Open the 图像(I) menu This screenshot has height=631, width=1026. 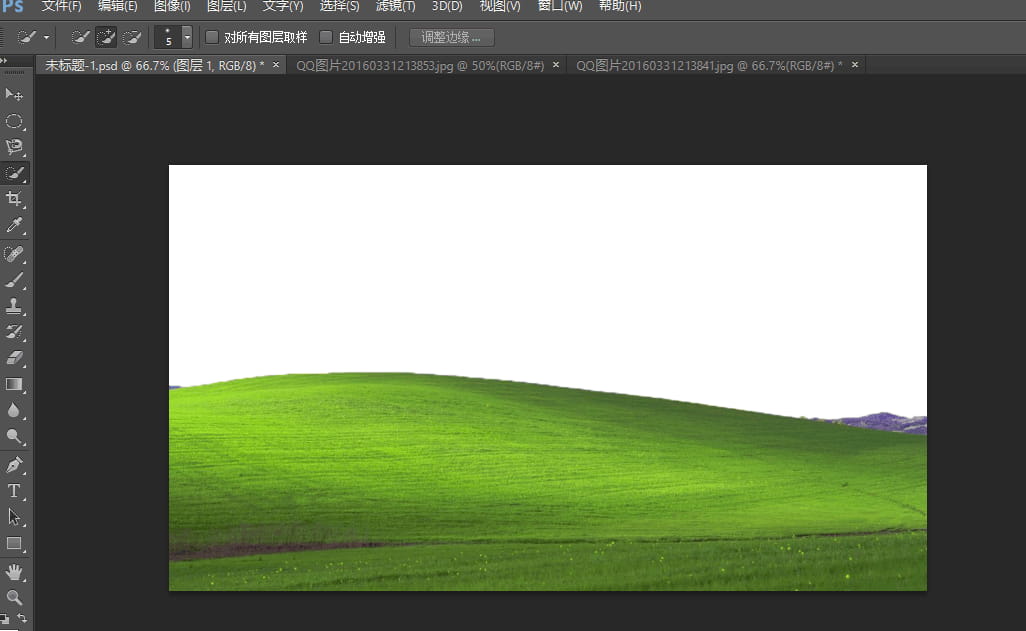(172, 7)
